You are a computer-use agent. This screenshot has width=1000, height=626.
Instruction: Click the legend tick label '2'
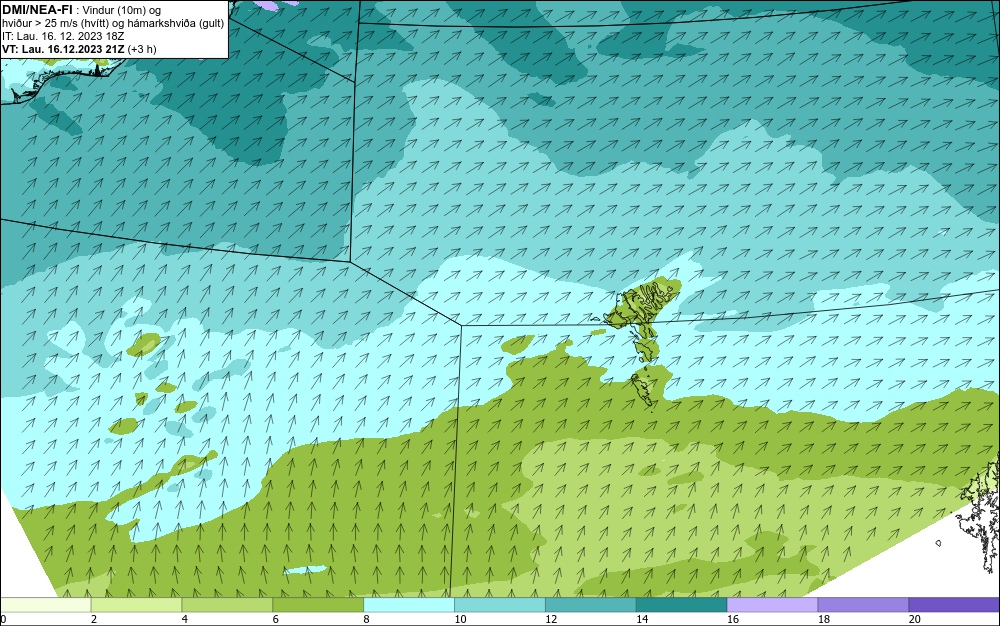click(94, 619)
